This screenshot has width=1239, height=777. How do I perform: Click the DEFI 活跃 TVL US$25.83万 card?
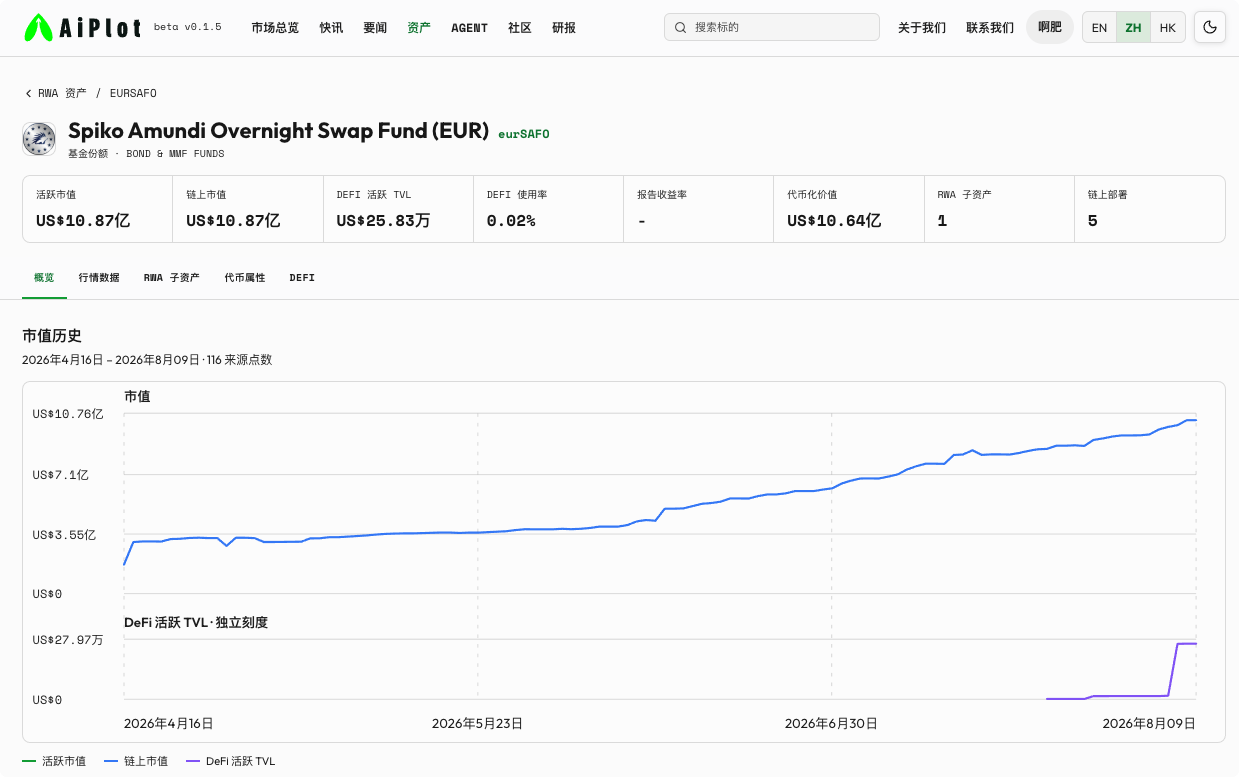[398, 209]
